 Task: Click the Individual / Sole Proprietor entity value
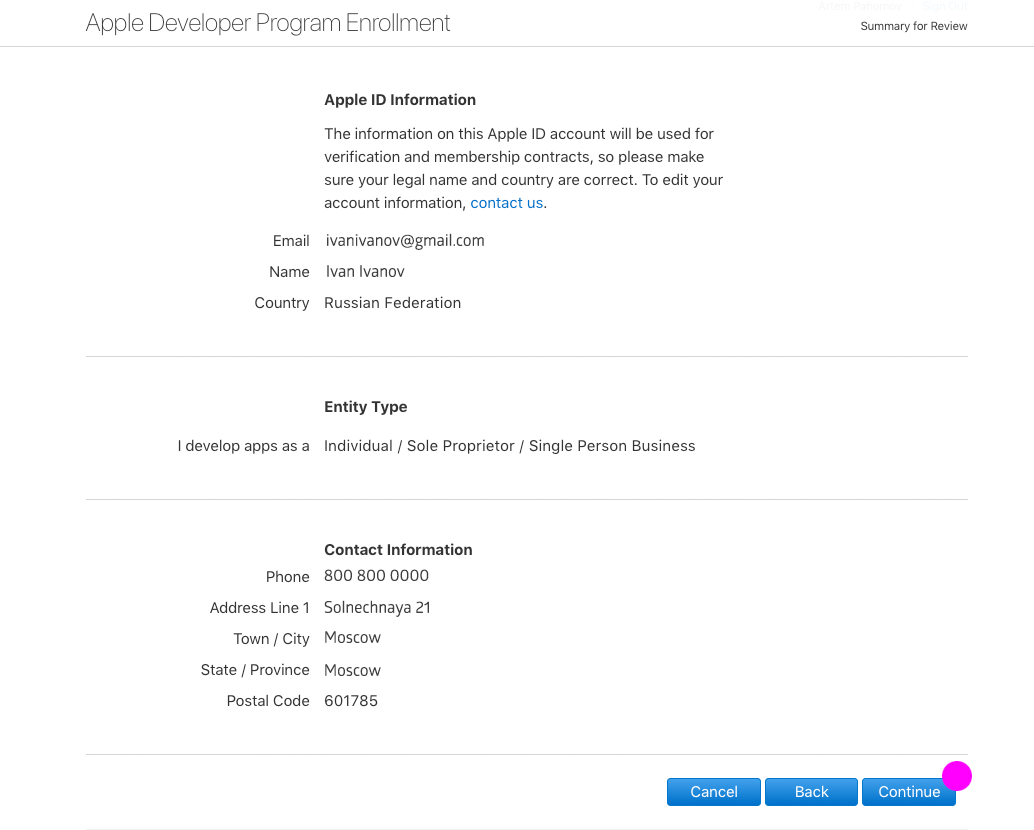coord(509,446)
